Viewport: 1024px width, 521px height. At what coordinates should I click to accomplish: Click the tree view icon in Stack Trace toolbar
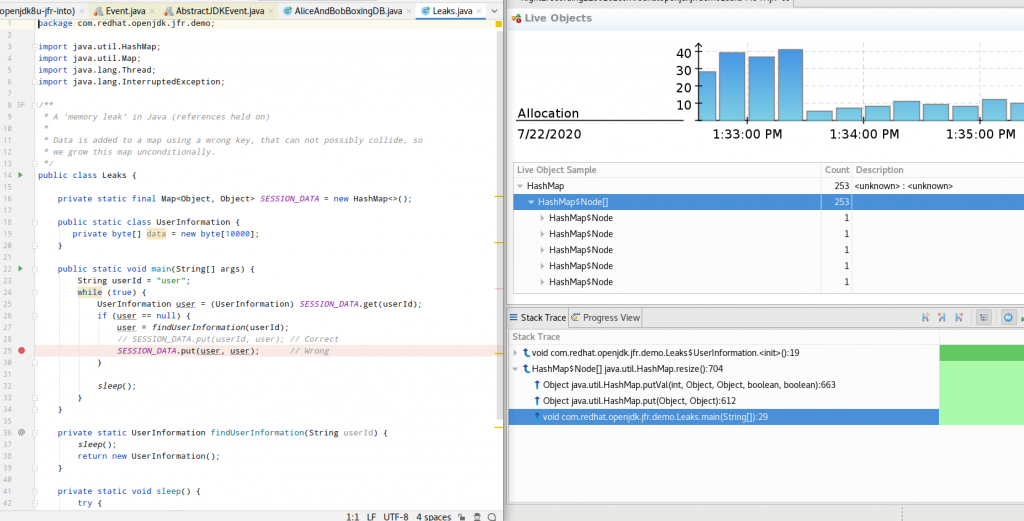[983, 317]
